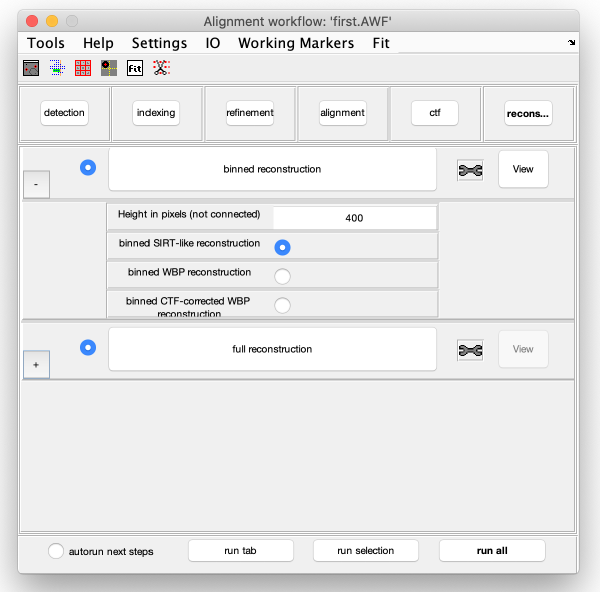This screenshot has width=600, height=592.
Task: Open binned reconstruction wrench settings
Action: coord(470,170)
